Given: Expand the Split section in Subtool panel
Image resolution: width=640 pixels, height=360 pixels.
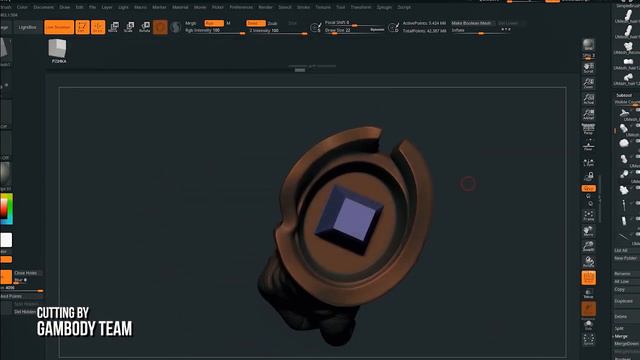Looking at the screenshot, I should click(x=620, y=328).
